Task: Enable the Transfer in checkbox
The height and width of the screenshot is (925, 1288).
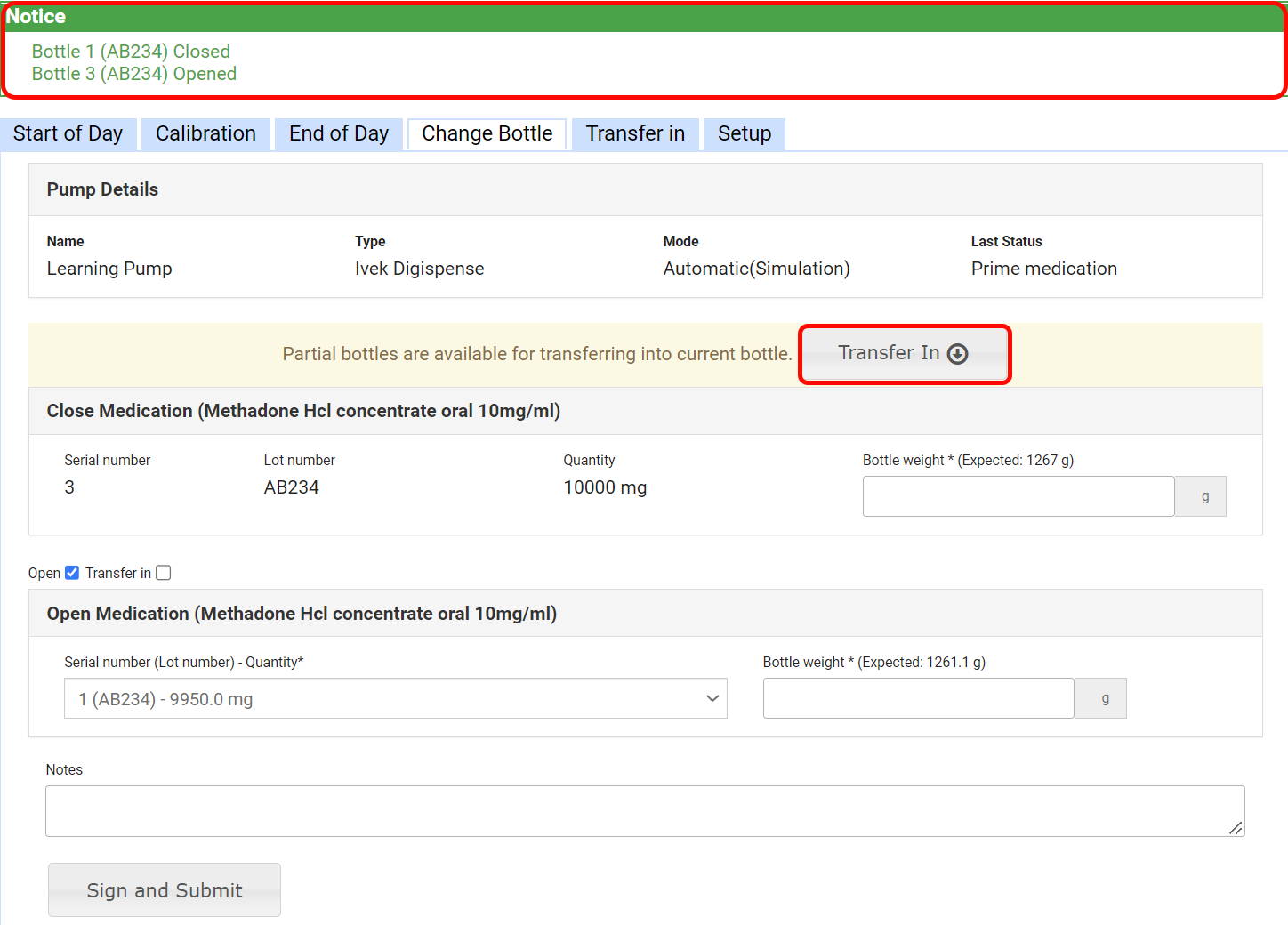Action: click(x=164, y=573)
